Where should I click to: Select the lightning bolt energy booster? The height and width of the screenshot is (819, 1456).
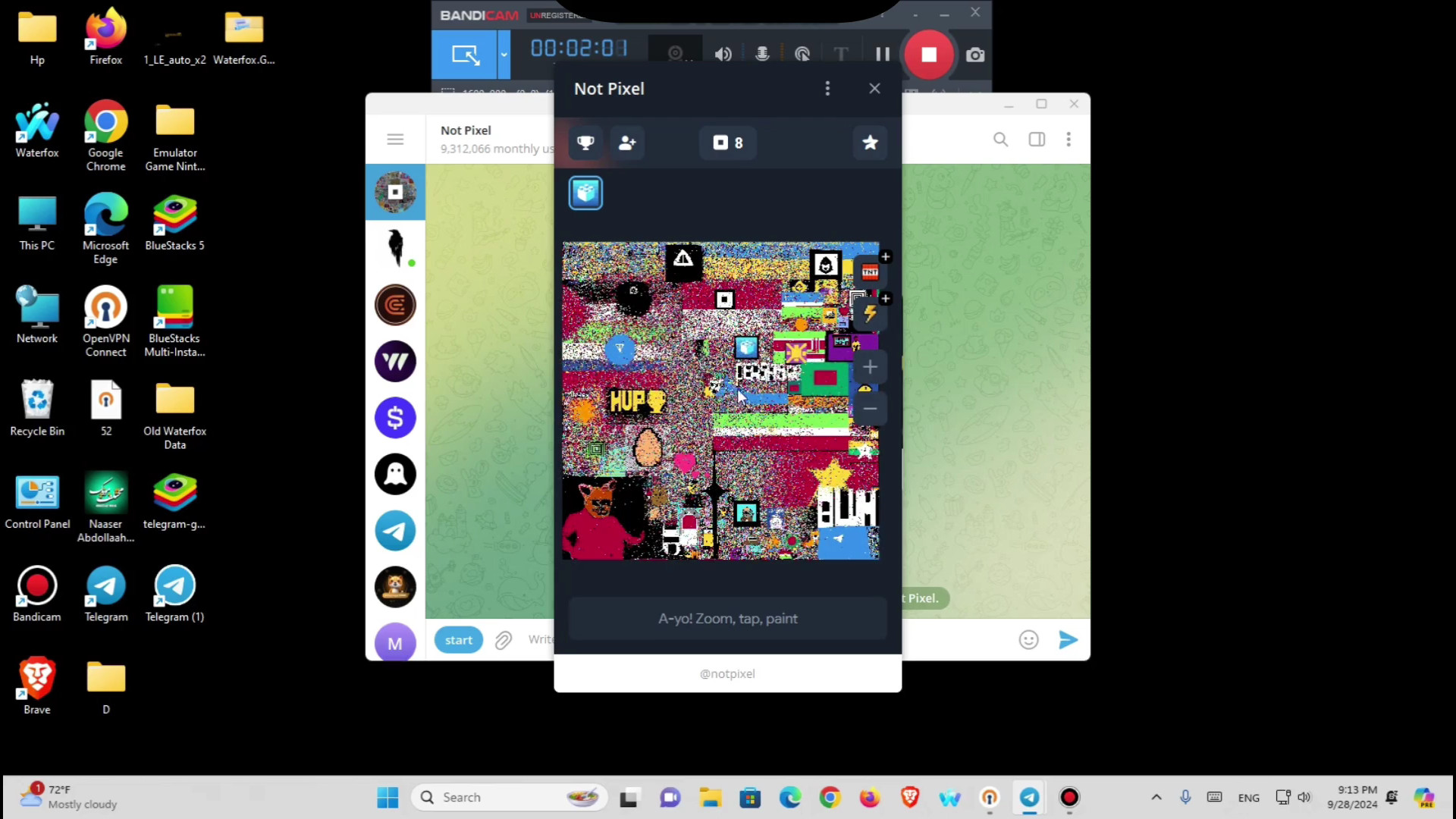870,312
